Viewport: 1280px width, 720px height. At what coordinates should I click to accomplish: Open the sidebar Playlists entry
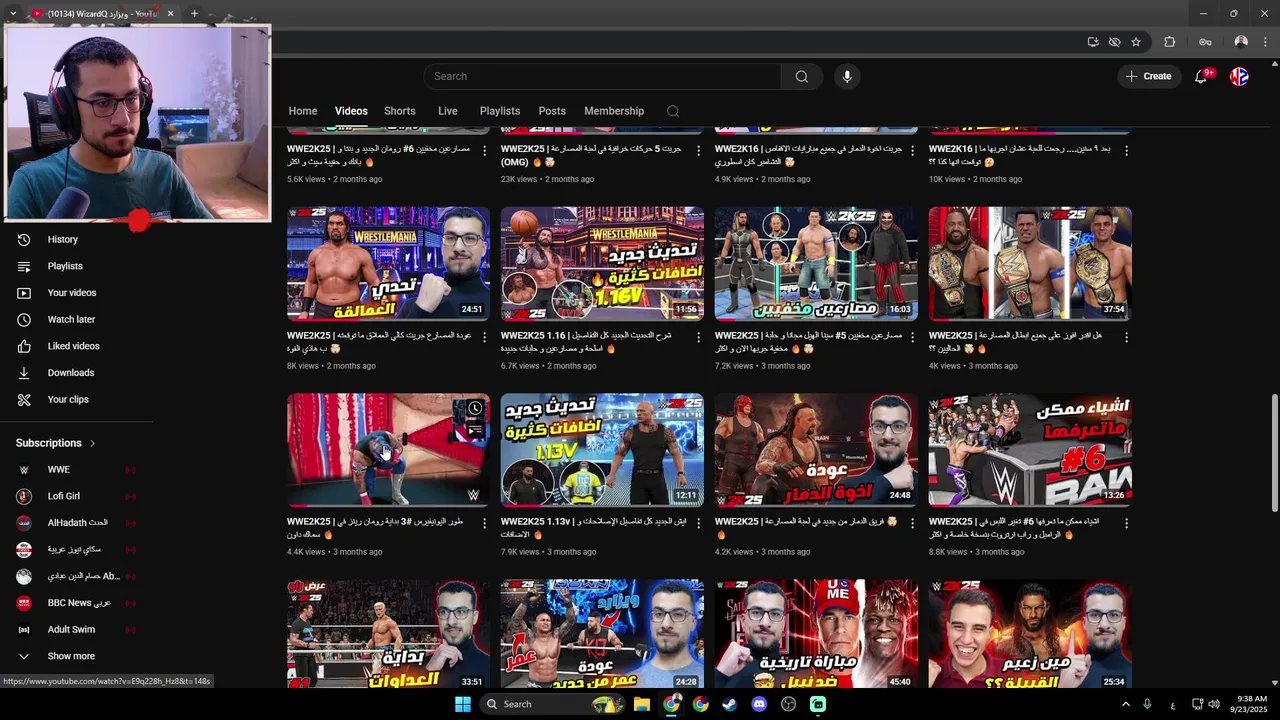click(x=65, y=266)
